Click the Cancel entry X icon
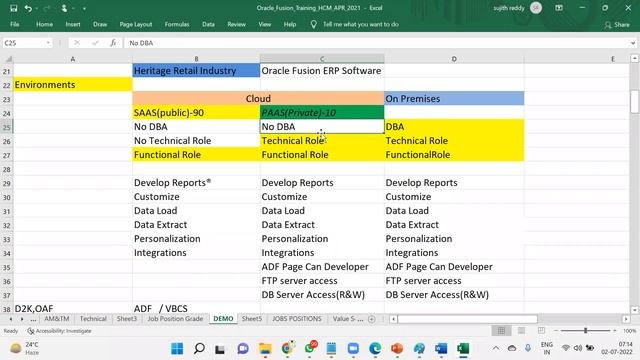 click(77, 43)
